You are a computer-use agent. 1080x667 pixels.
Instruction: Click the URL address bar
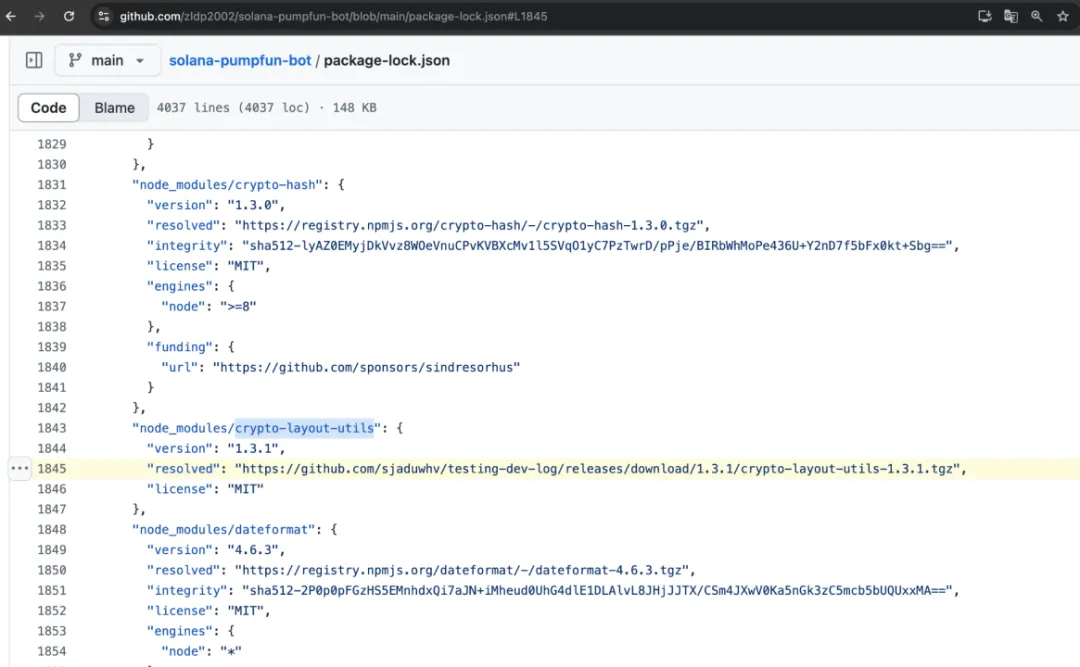(x=500, y=16)
